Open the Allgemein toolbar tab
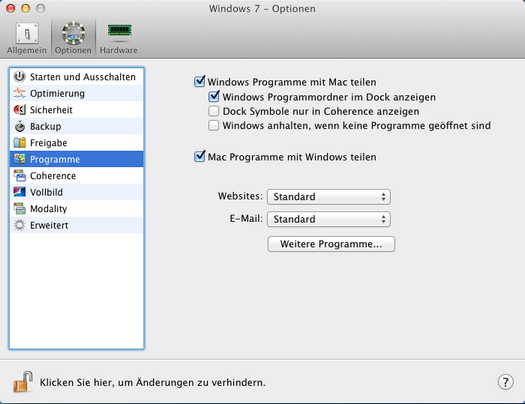The height and width of the screenshot is (404, 525). (x=27, y=38)
